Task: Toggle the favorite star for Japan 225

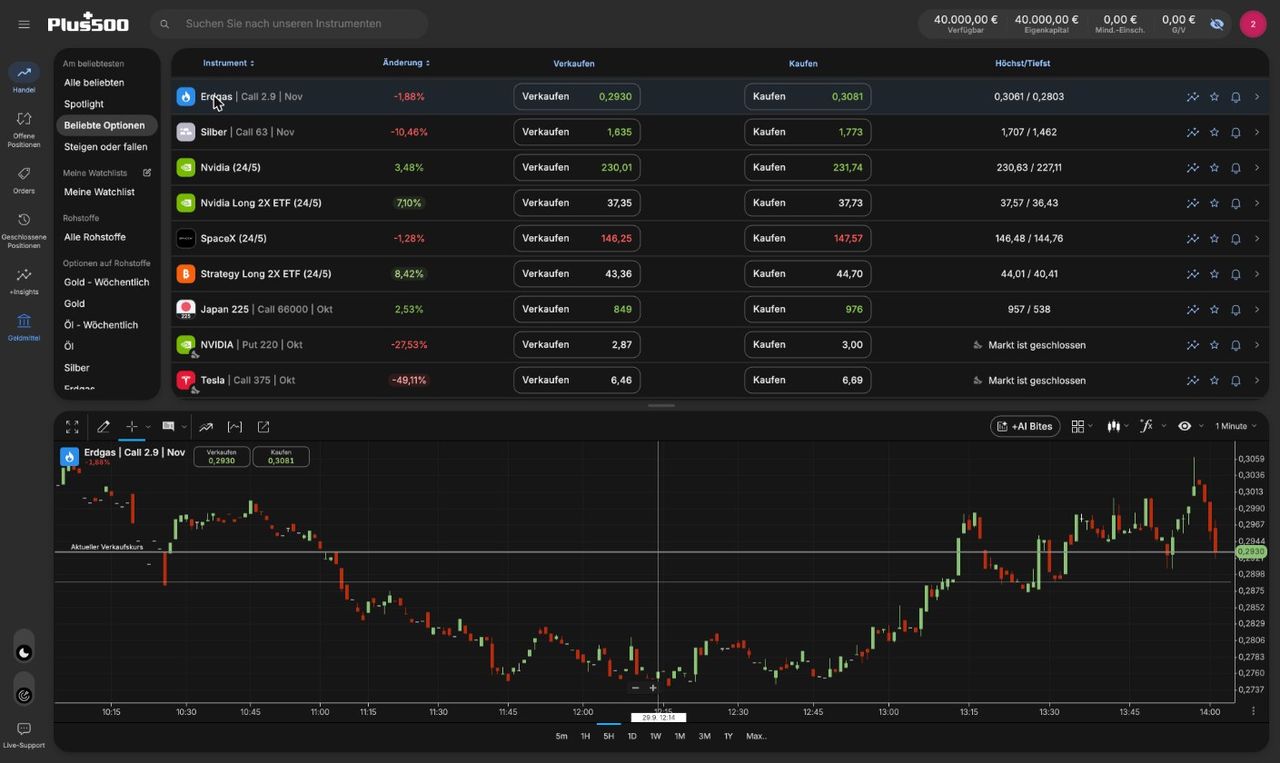Action: [1214, 310]
